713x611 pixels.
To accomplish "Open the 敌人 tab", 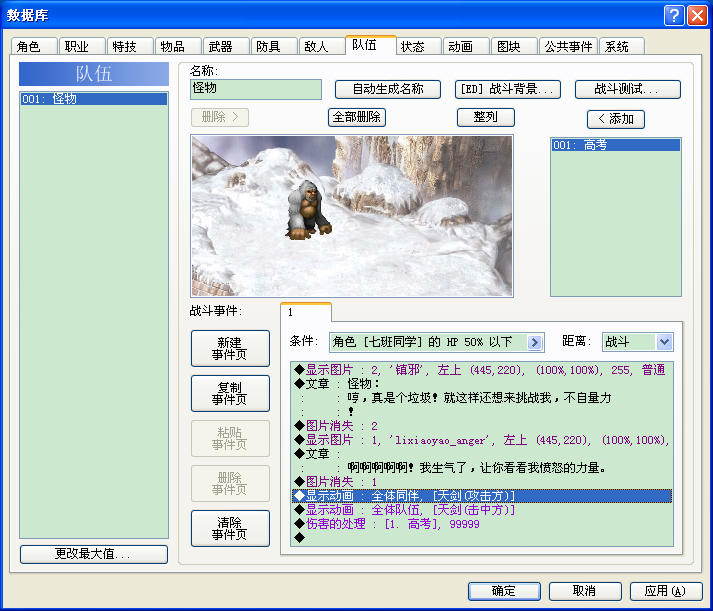I will point(322,46).
